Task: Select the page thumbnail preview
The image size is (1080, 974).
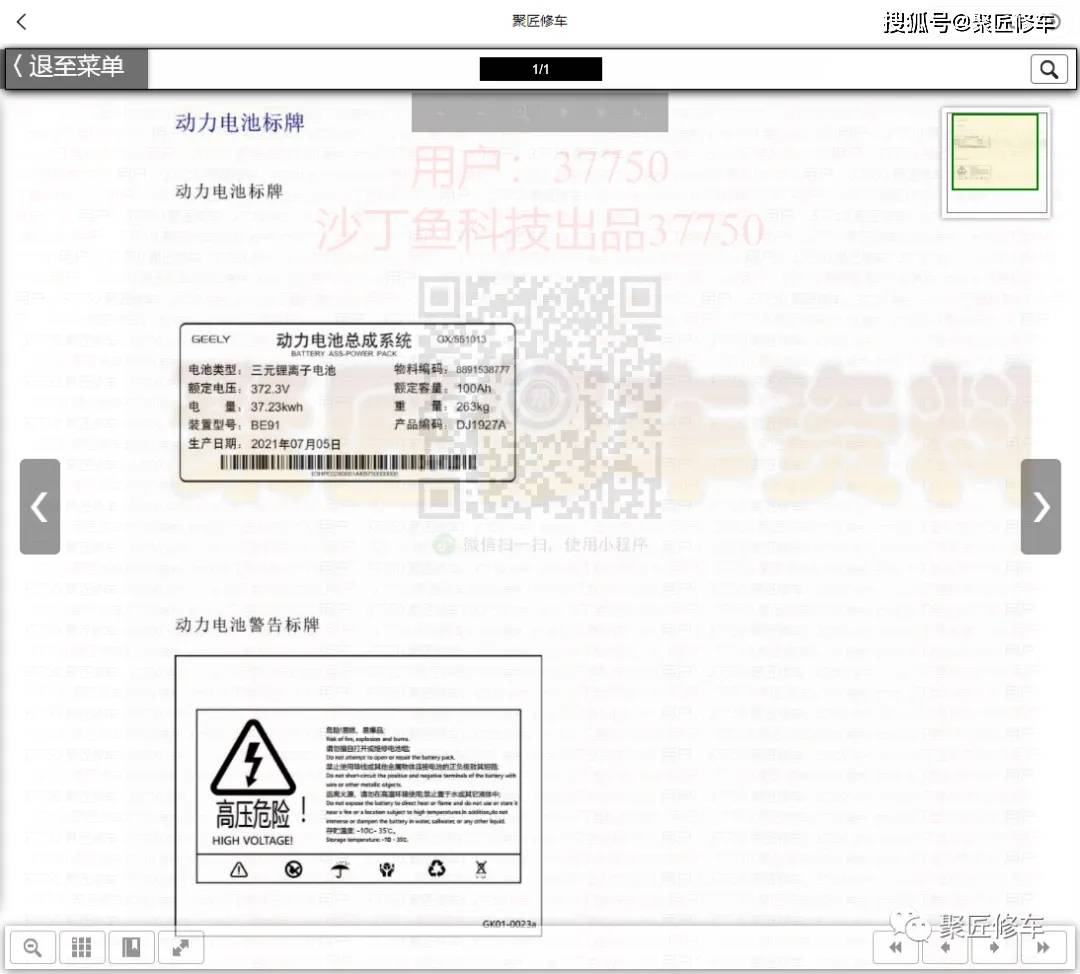Action: pyautogui.click(x=995, y=163)
